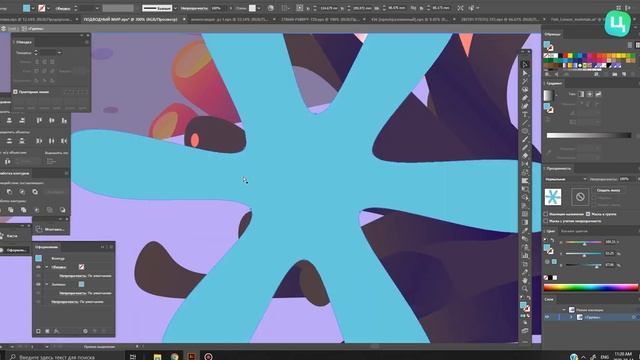Choose freeform gradient type in Градиент panel
Viewport: 640px width, 360px height.
click(x=598, y=94)
